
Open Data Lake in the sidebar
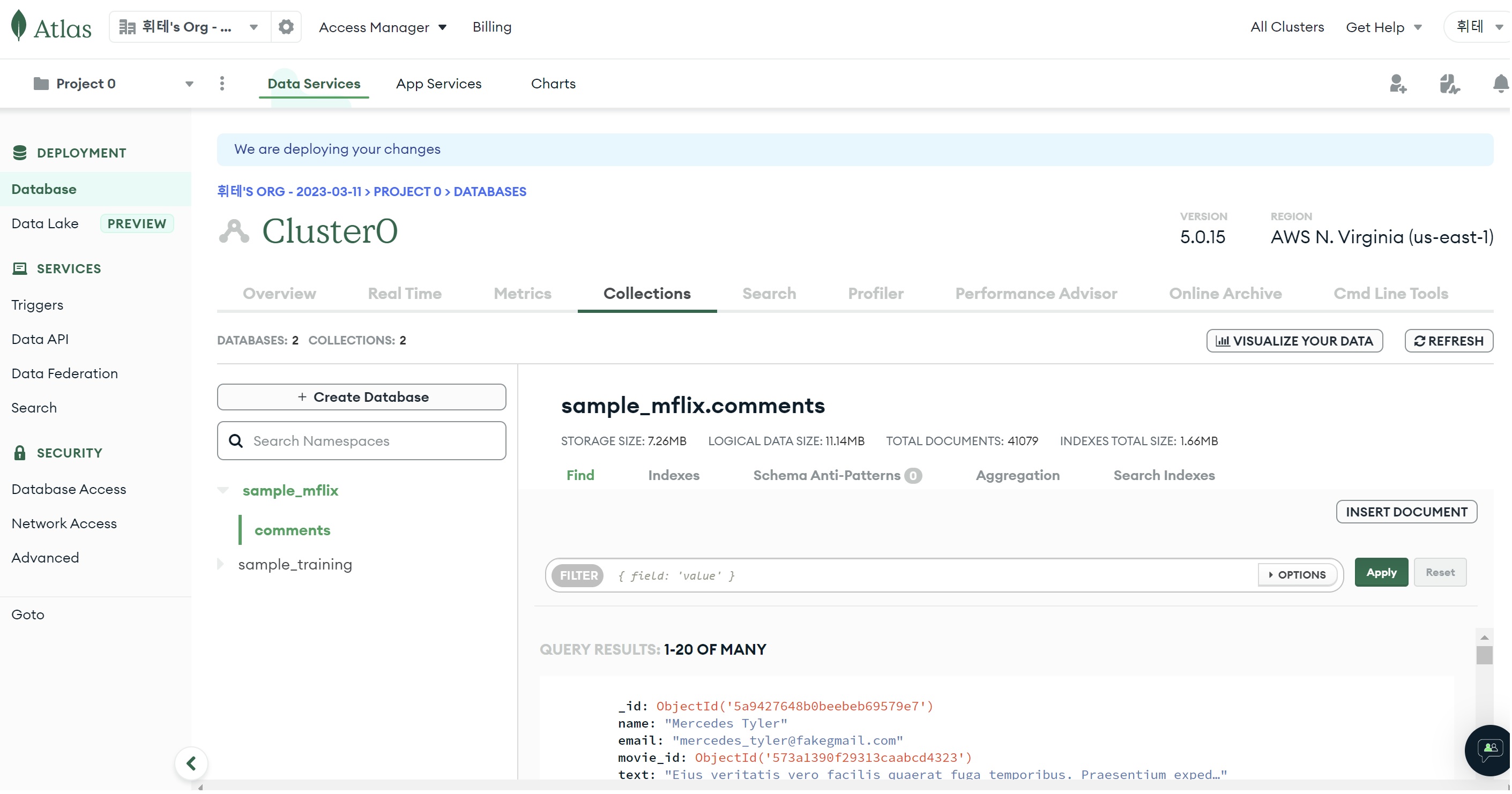pyautogui.click(x=45, y=223)
